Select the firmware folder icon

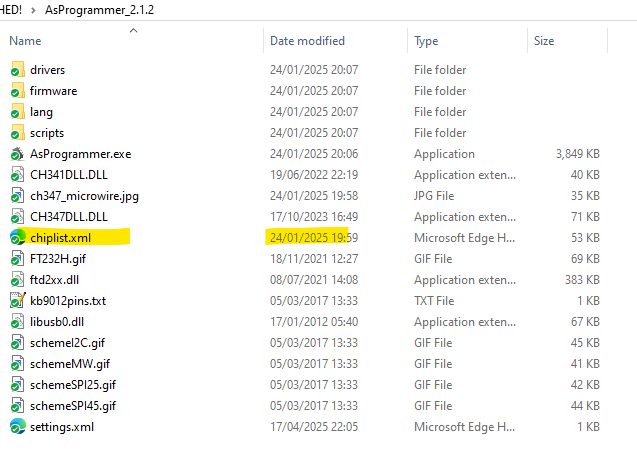[17, 91]
